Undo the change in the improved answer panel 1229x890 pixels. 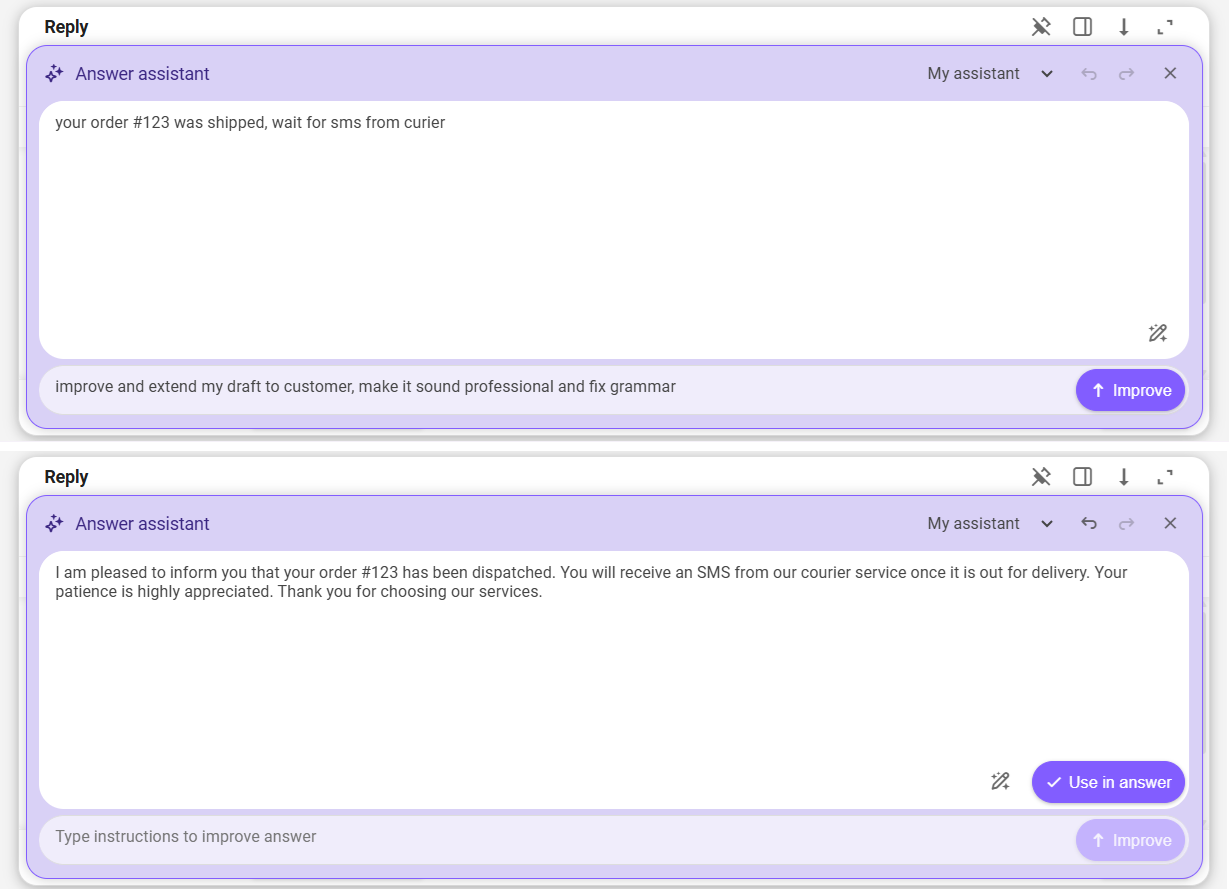pos(1089,523)
